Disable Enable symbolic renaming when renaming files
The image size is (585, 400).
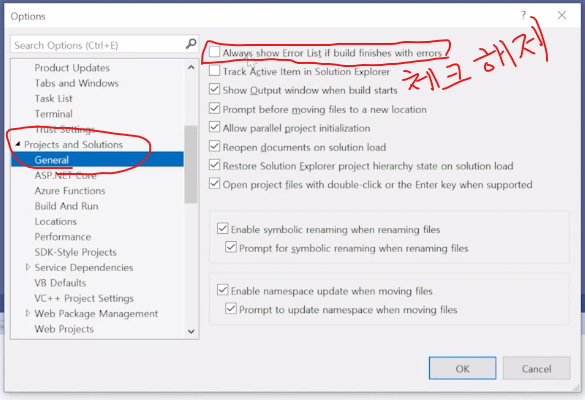coord(222,228)
